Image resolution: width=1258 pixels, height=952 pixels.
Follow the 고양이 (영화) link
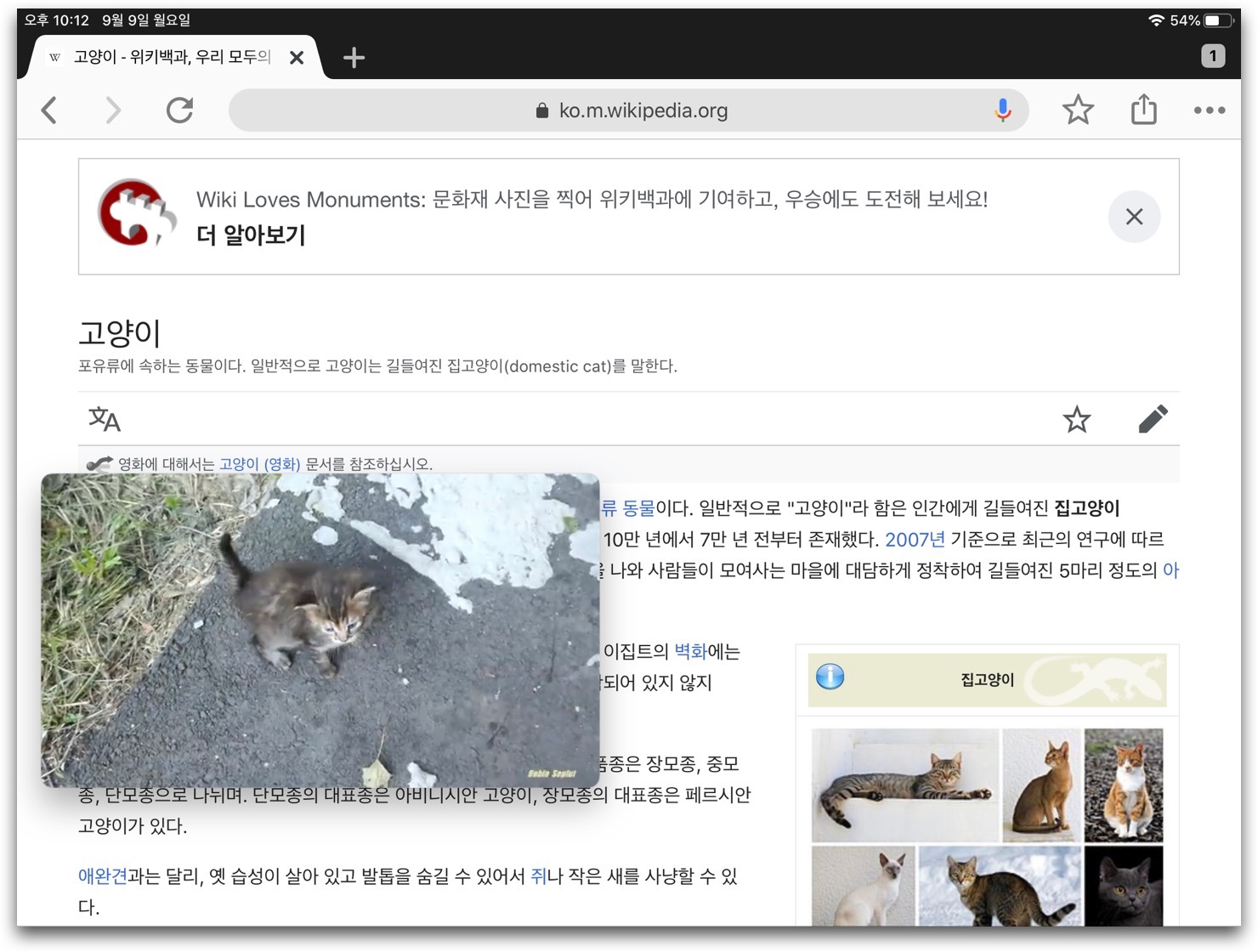pos(260,464)
